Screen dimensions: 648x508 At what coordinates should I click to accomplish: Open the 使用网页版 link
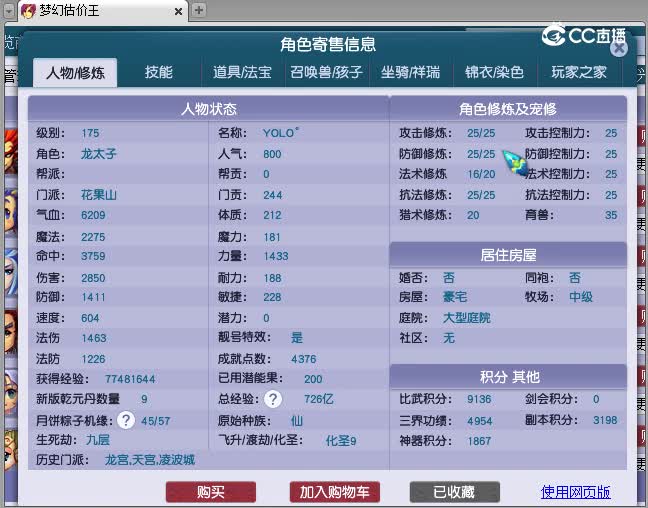[576, 492]
